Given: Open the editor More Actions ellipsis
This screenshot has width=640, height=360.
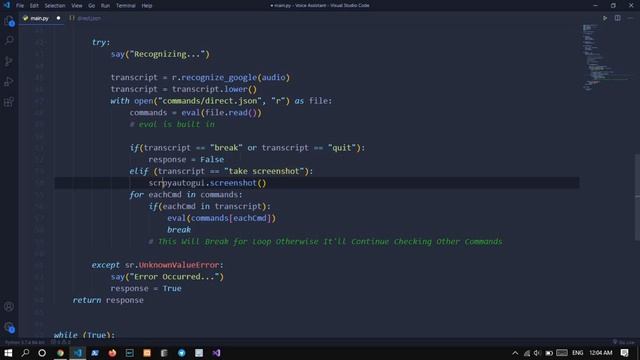Looking at the screenshot, I should pyautogui.click(x=630, y=18).
